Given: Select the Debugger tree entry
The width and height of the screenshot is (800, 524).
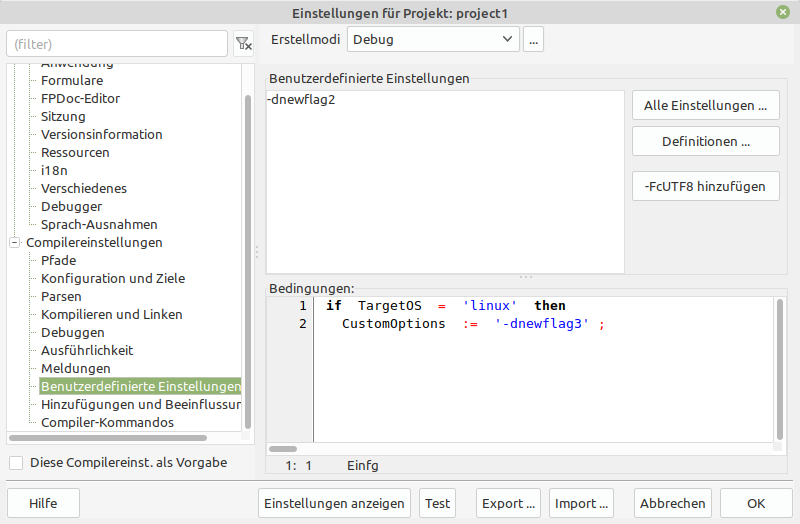Looking at the screenshot, I should click(71, 206).
